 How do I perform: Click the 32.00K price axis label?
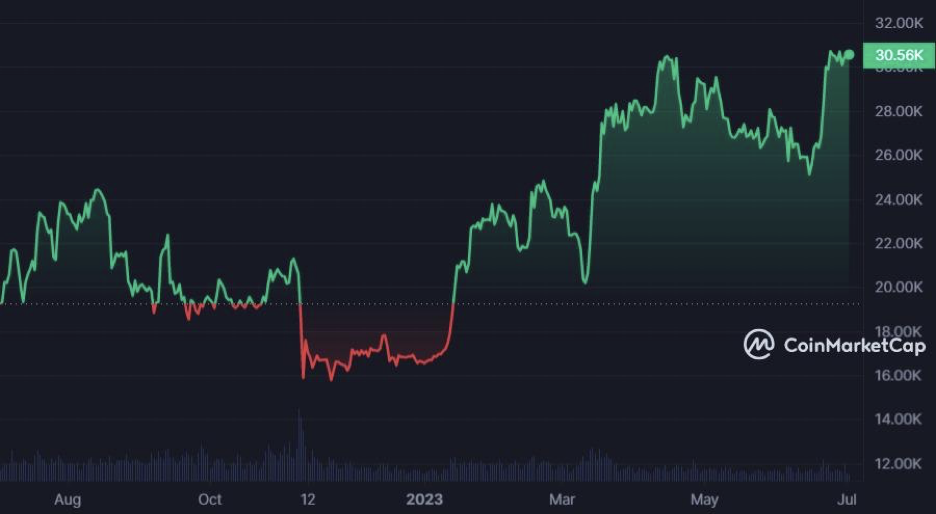click(898, 23)
